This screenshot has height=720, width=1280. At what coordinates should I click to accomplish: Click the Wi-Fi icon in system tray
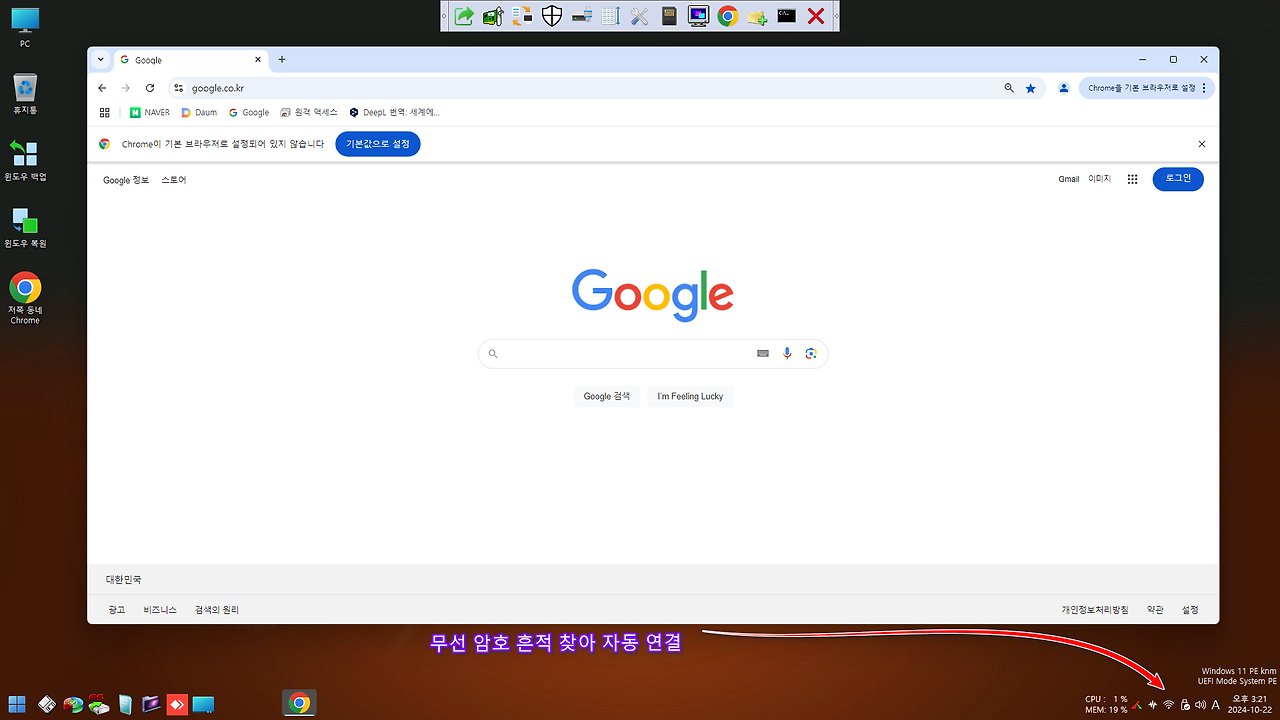(x=1168, y=704)
